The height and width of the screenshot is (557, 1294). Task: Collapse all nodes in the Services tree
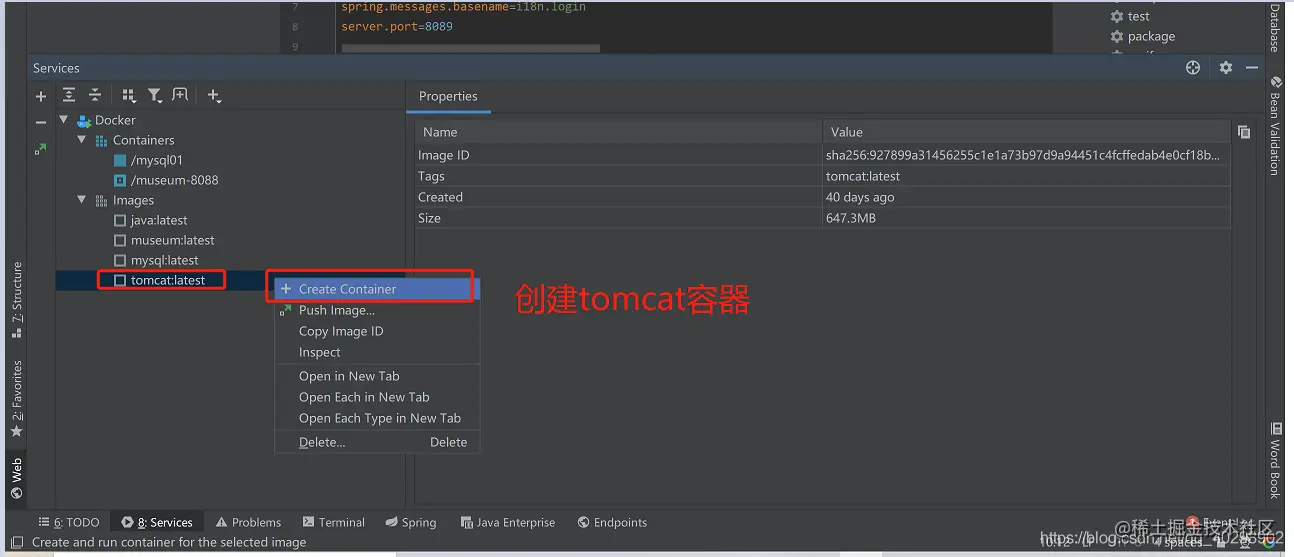(95, 95)
